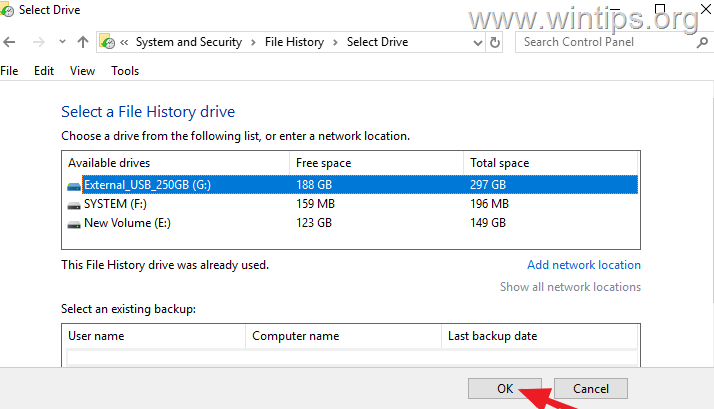The width and height of the screenshot is (714, 409).
Task: Click the Cancel button
Action: (x=591, y=389)
